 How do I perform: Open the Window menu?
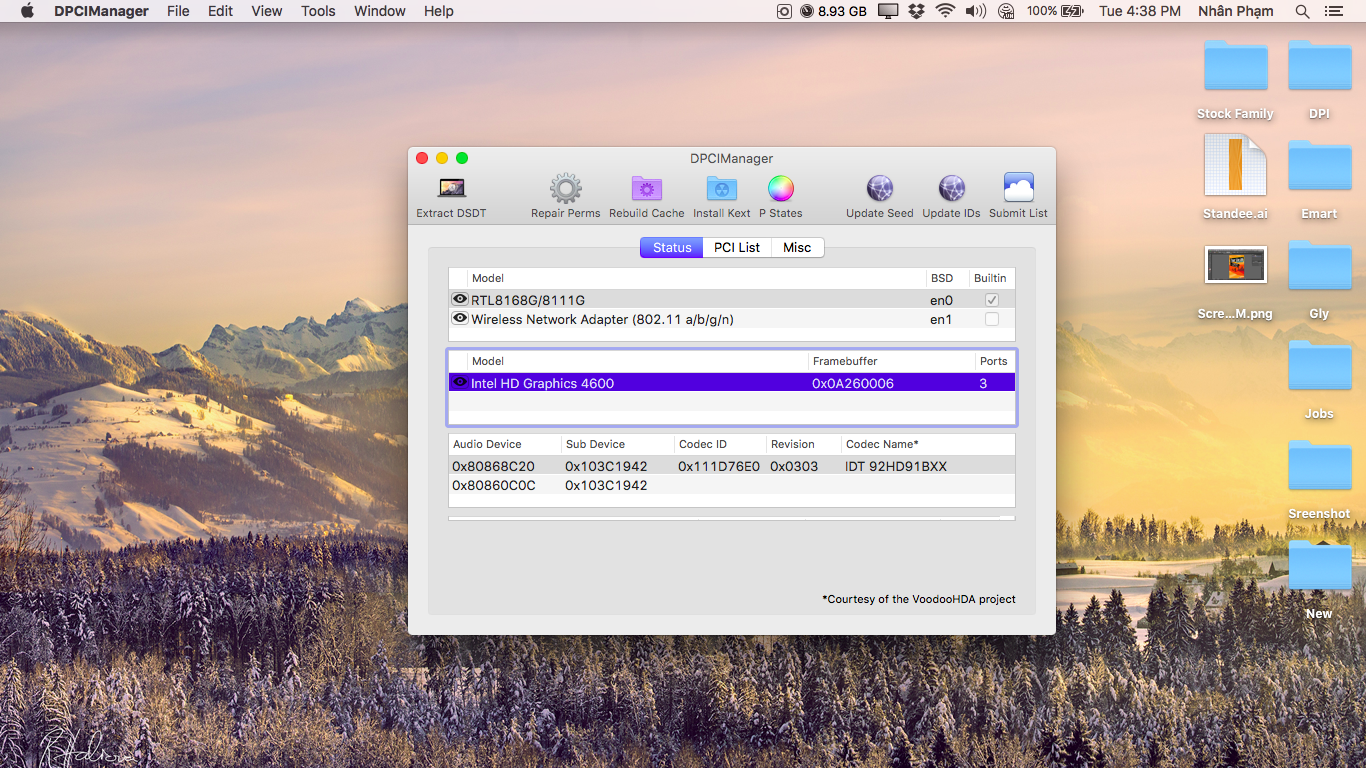coord(379,11)
